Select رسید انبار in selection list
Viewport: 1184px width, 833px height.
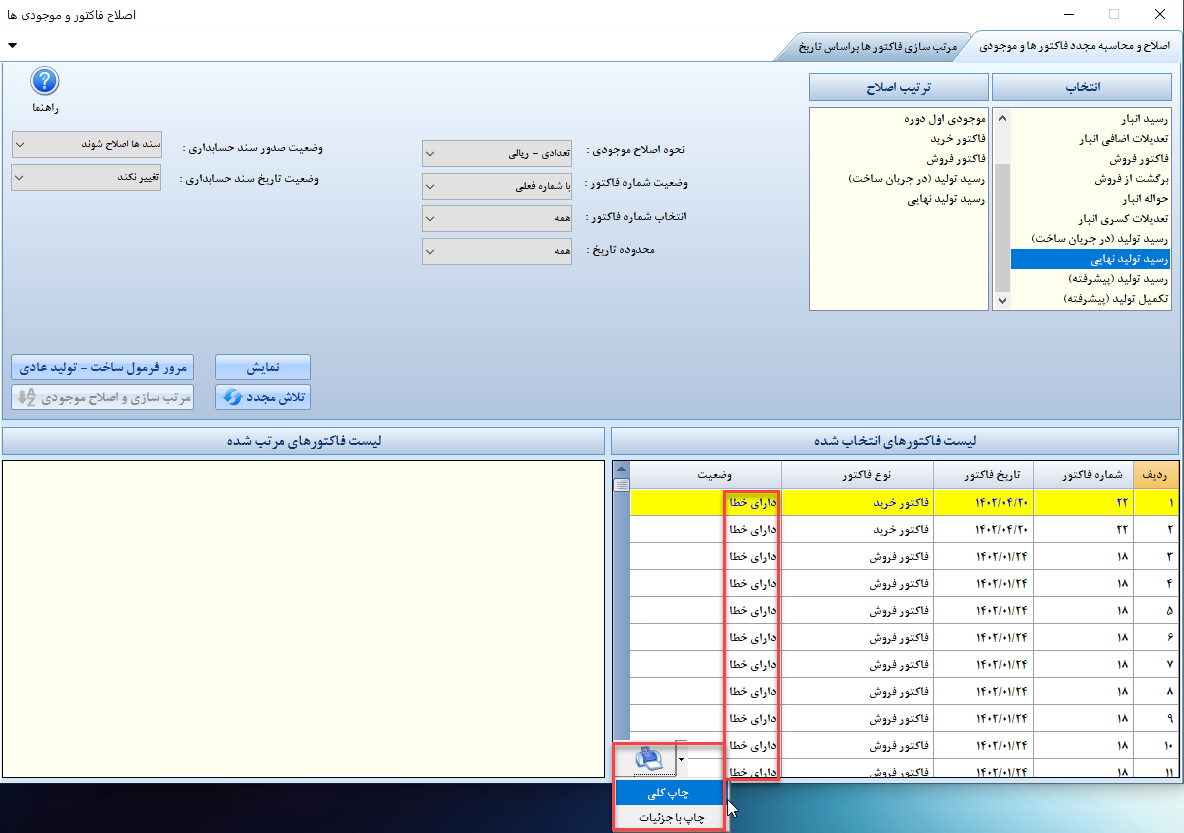tap(1090, 119)
